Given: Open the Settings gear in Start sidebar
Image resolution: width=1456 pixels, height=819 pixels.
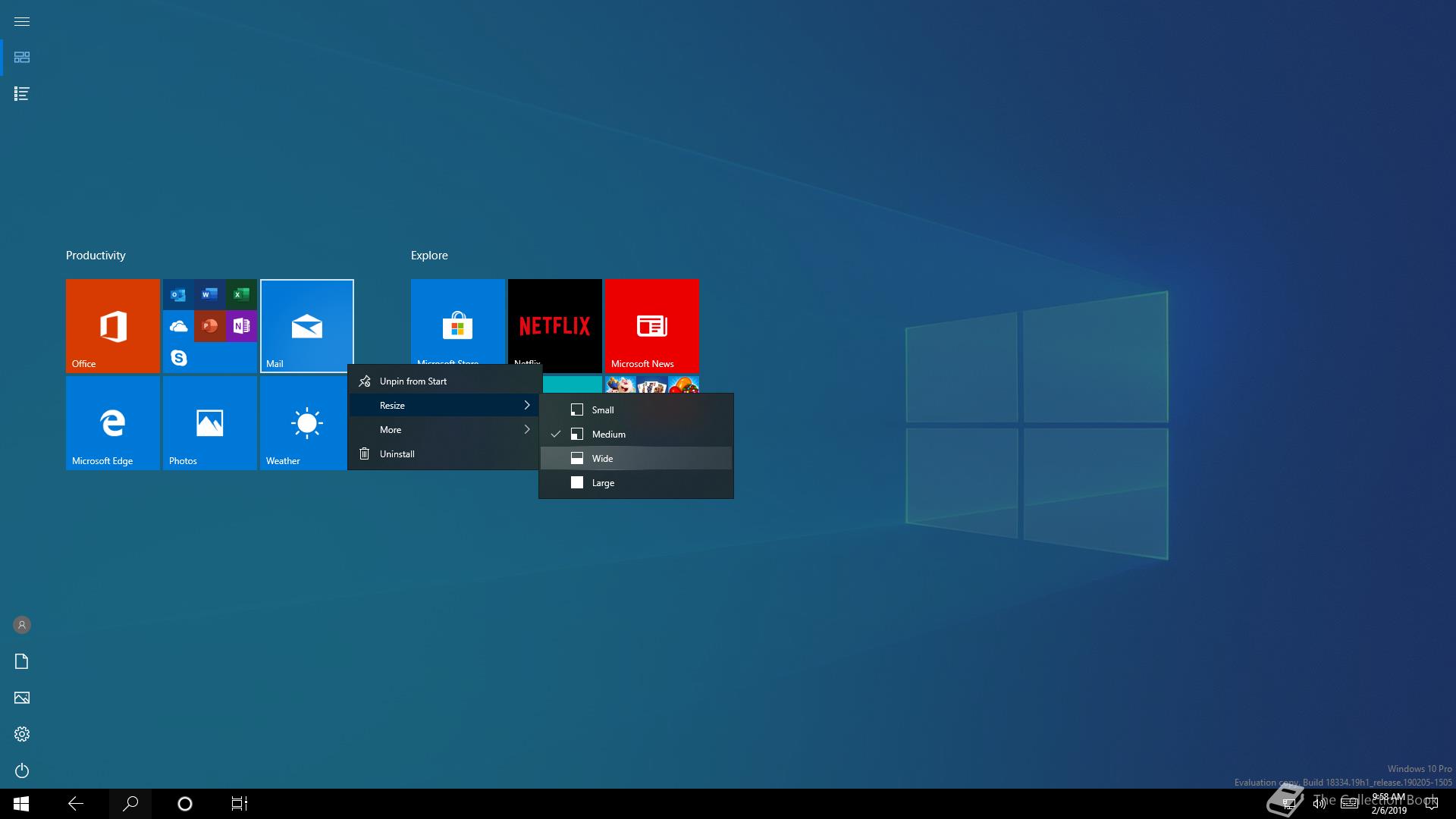Looking at the screenshot, I should point(22,734).
